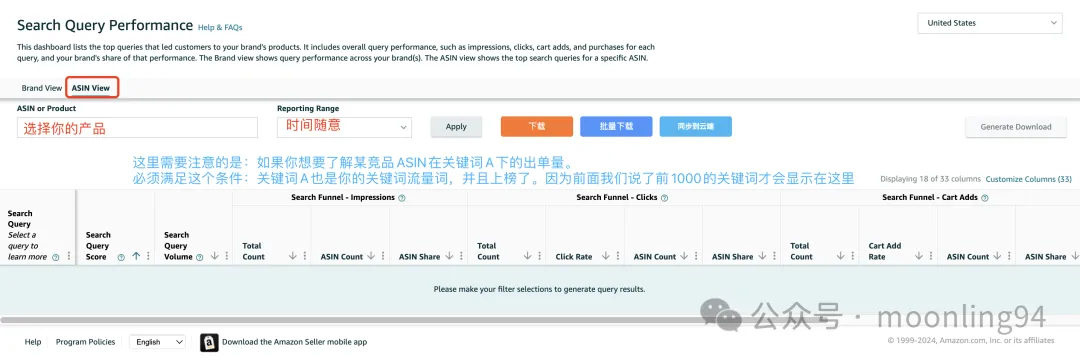Open help icon next to Search Query Score
The width and height of the screenshot is (1080, 360).
[121, 257]
